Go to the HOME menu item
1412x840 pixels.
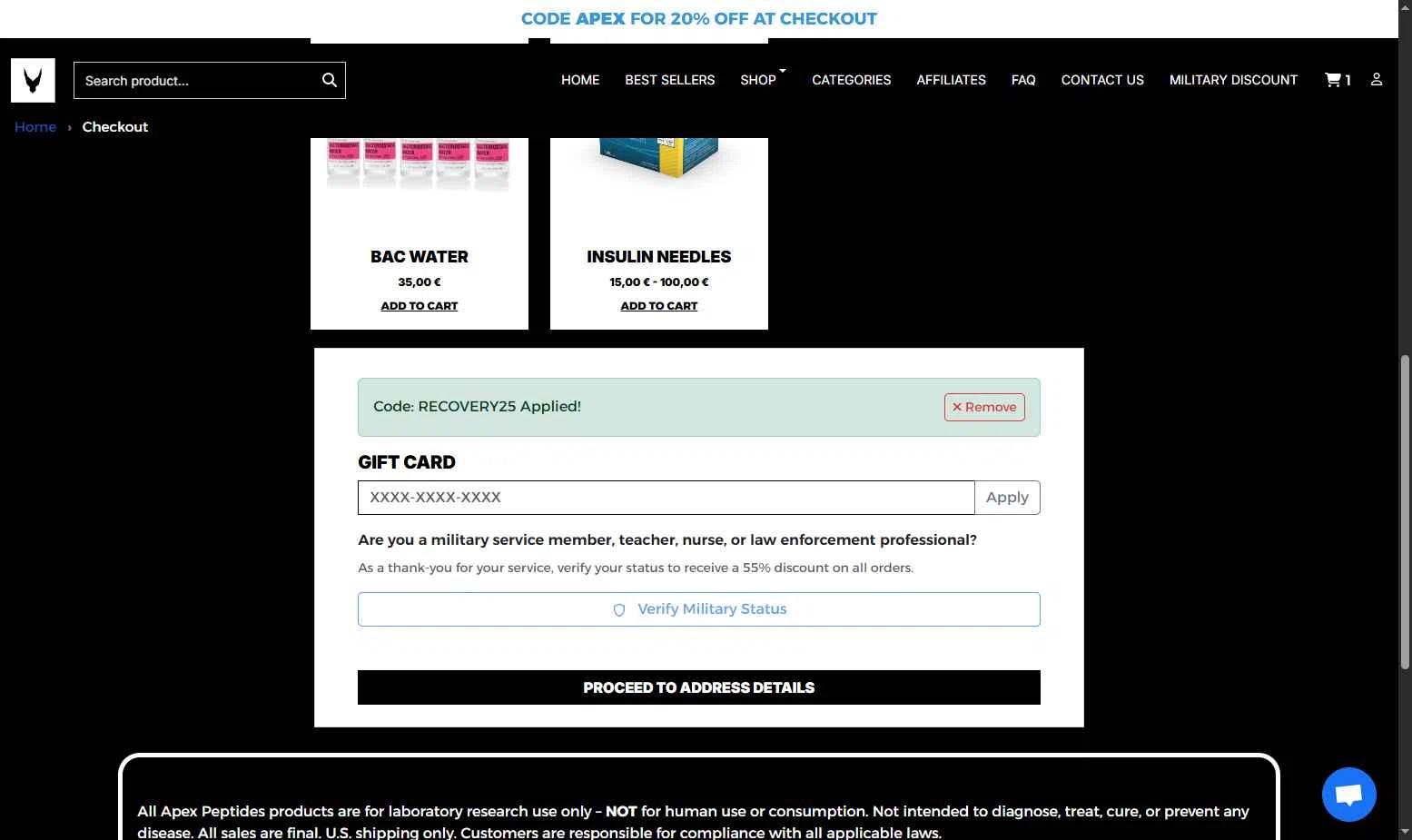pos(580,80)
